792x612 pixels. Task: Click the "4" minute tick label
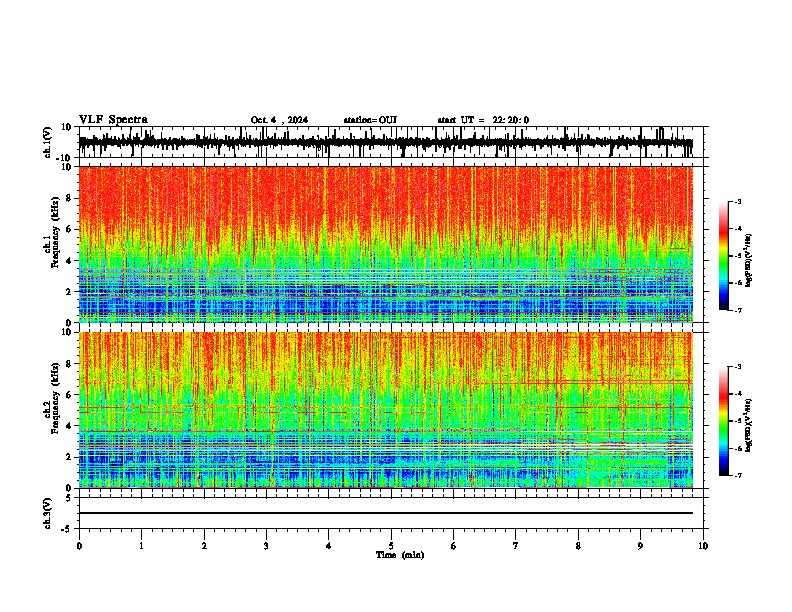click(329, 546)
